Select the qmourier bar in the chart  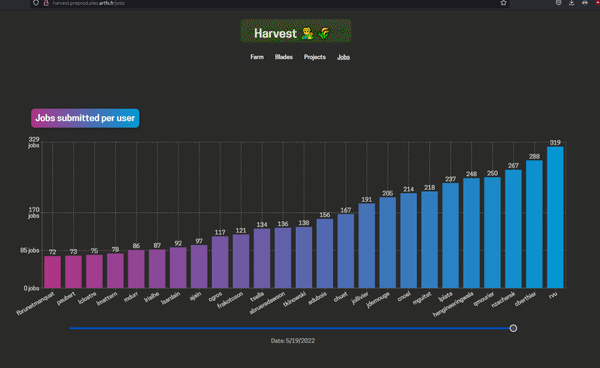492,233
